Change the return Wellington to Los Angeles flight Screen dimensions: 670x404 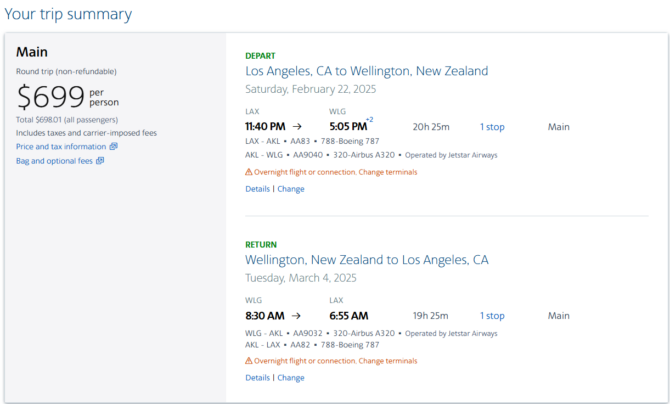291,378
